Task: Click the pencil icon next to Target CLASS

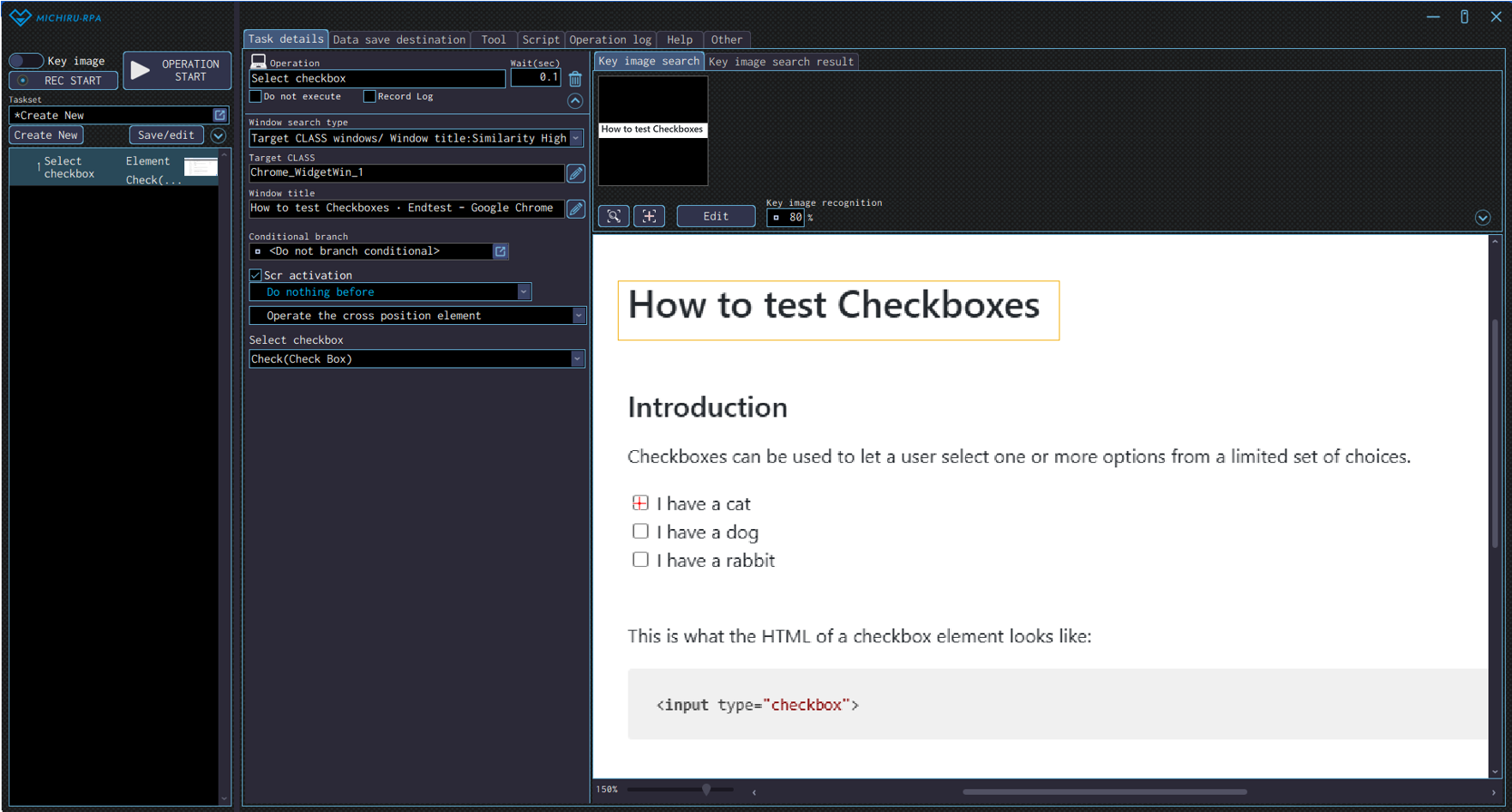Action: click(x=576, y=173)
